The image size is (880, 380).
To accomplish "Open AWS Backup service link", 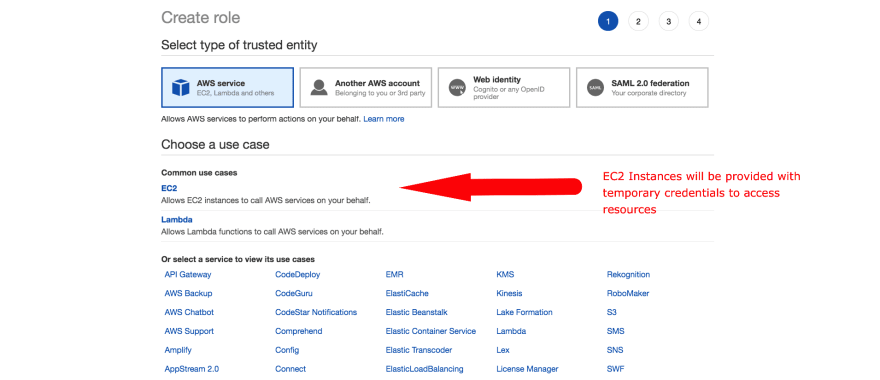I will (189, 294).
